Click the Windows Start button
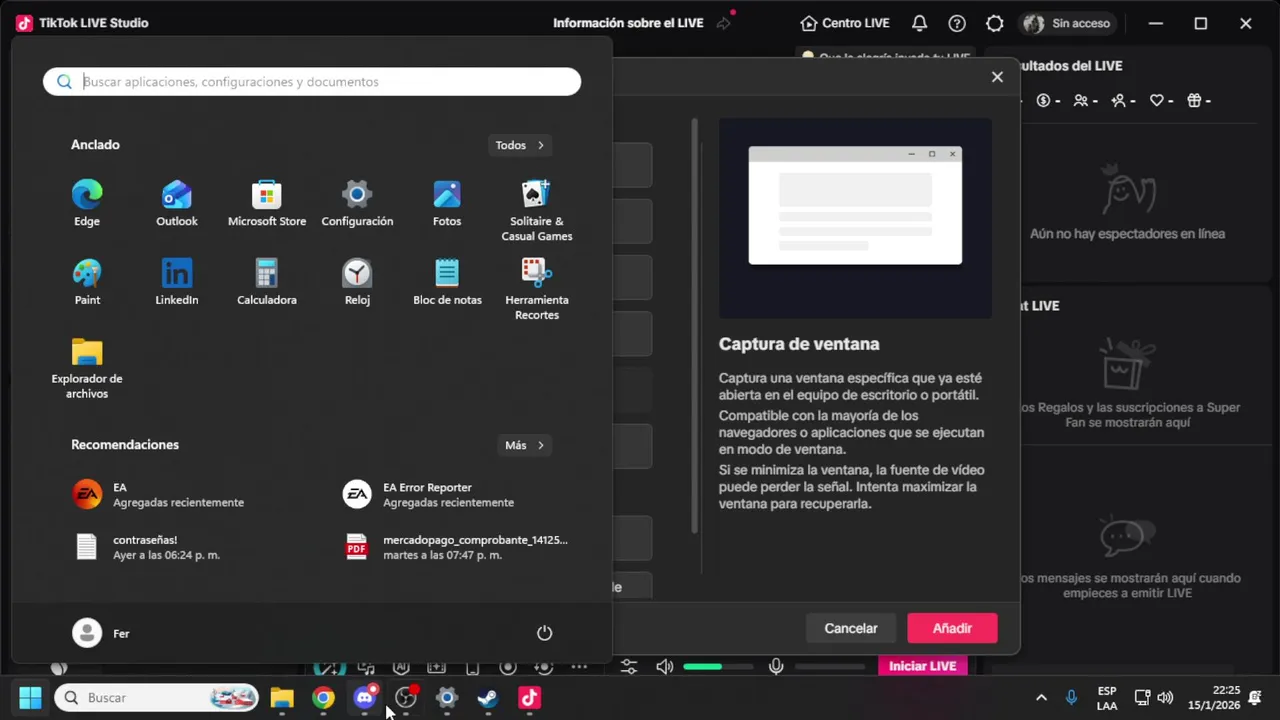The height and width of the screenshot is (720, 1280). (30, 697)
